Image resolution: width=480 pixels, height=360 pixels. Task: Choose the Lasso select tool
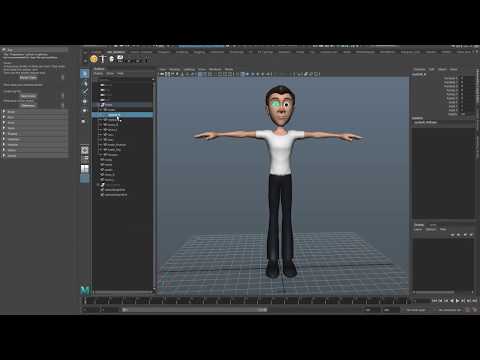coord(85,83)
